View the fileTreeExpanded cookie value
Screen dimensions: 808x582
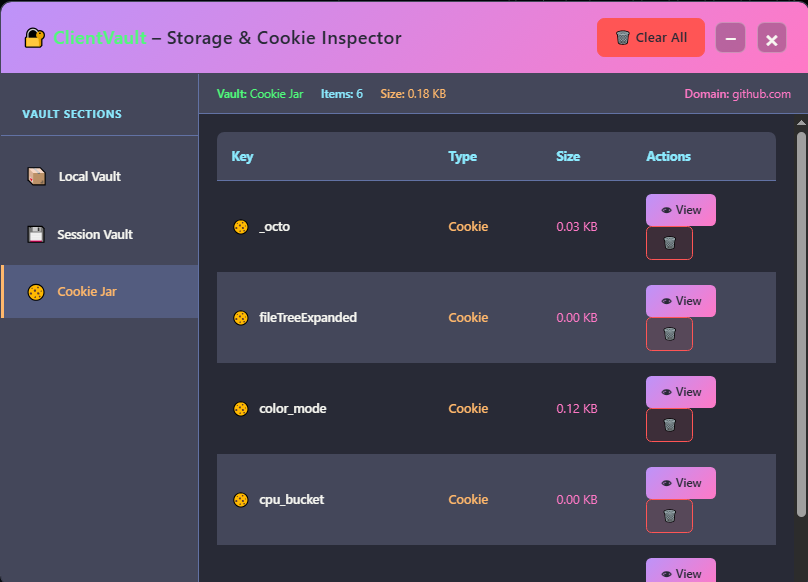point(680,301)
